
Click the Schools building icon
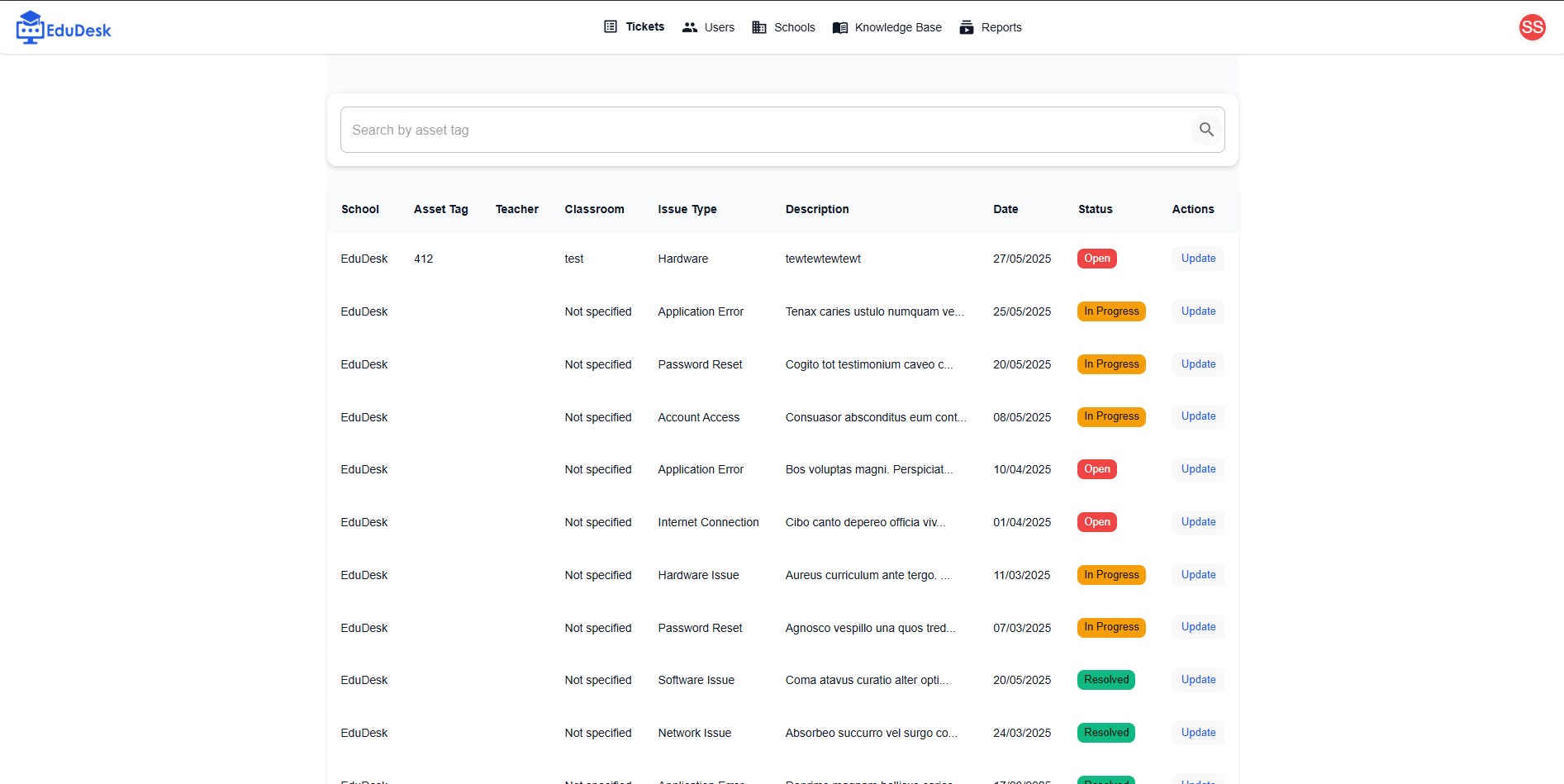tap(759, 27)
